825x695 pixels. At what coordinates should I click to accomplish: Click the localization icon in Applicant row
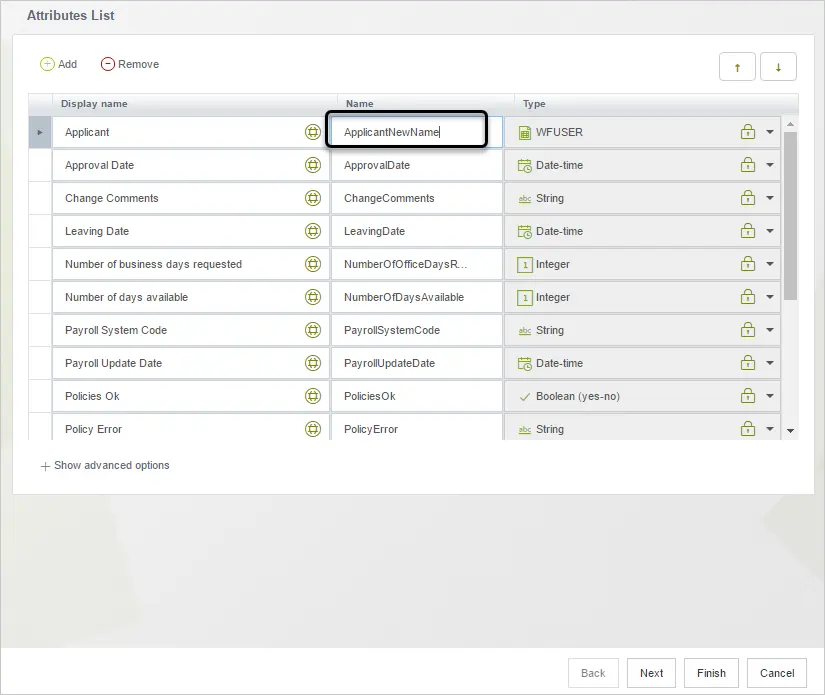coord(313,132)
